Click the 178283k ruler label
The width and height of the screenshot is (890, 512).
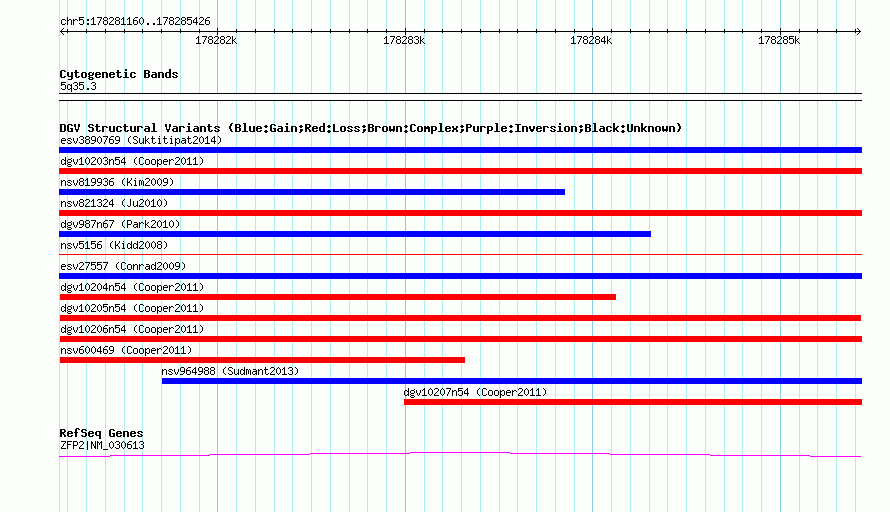coord(404,40)
